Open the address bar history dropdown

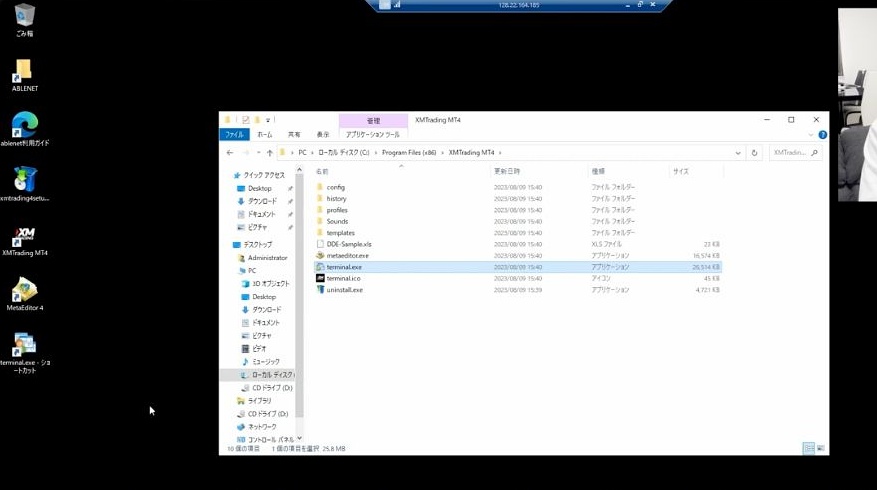(x=738, y=153)
